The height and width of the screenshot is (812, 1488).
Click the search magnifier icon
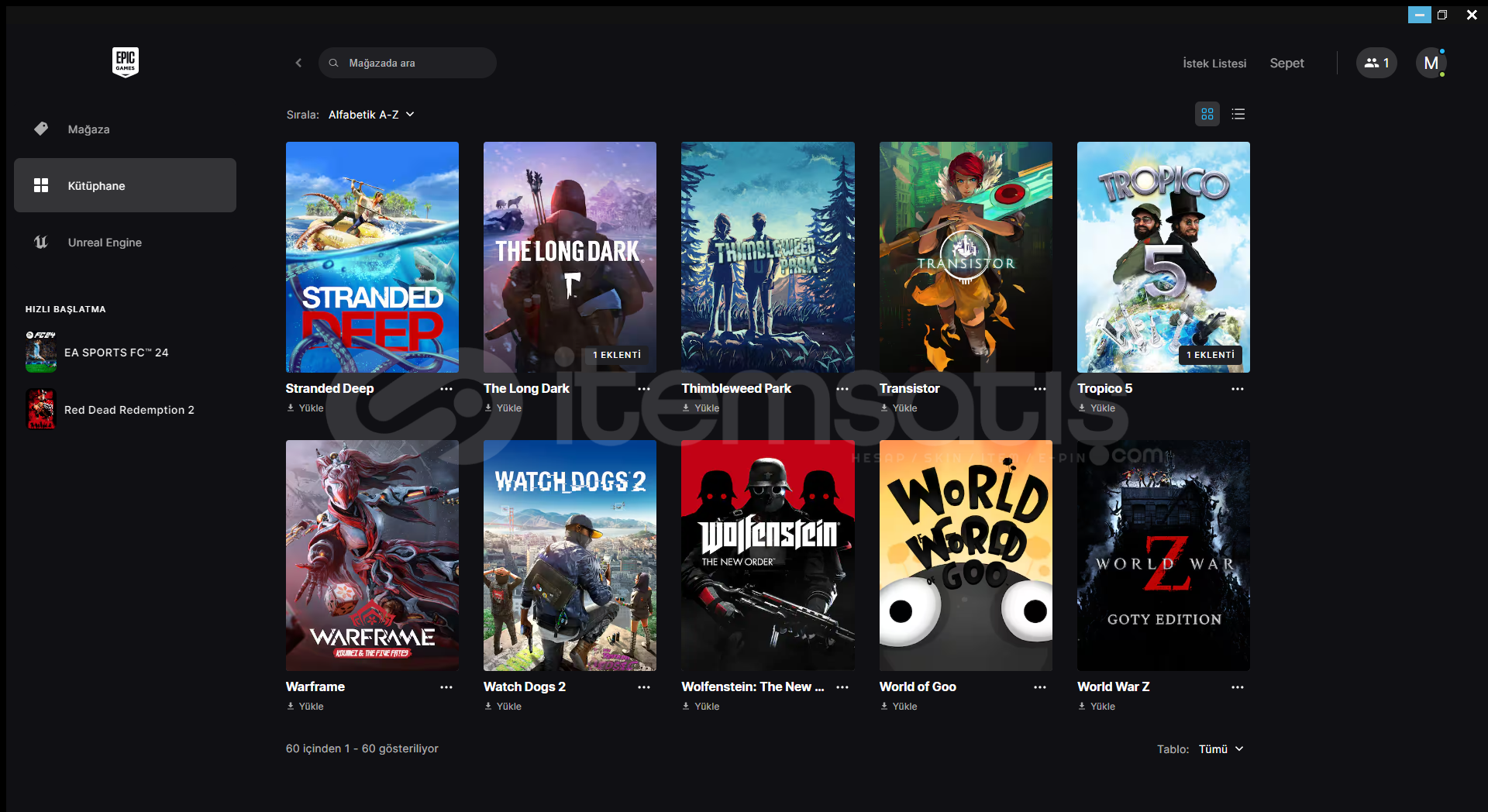pyautogui.click(x=333, y=63)
